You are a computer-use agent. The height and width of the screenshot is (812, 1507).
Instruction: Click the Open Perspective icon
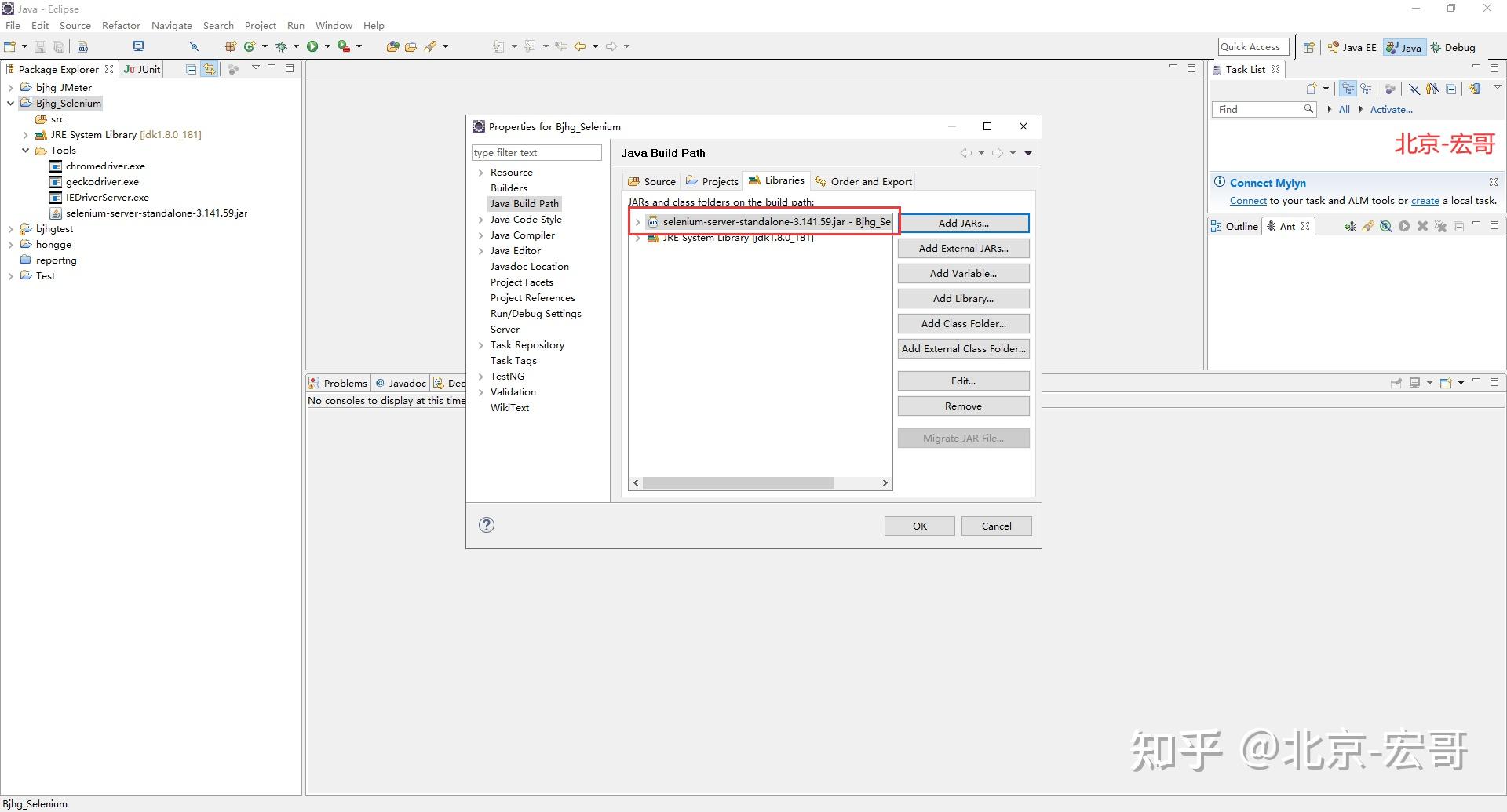(x=1308, y=47)
